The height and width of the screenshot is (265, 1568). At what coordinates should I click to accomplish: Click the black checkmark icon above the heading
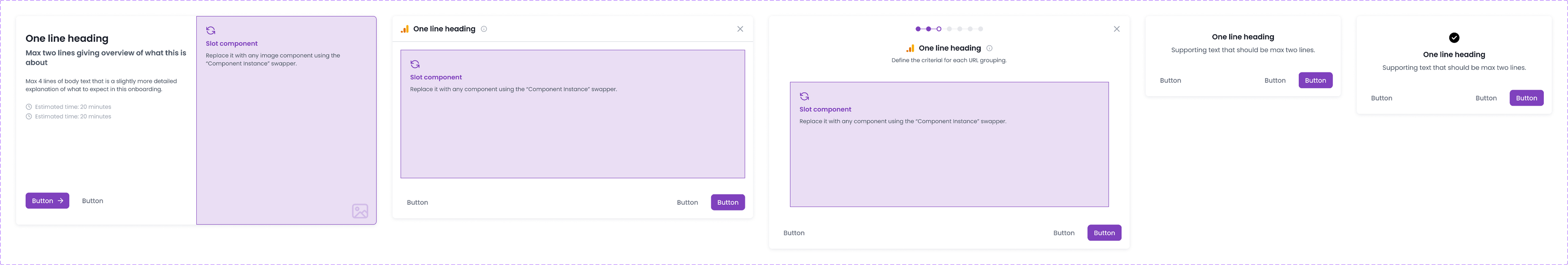pyautogui.click(x=1453, y=38)
